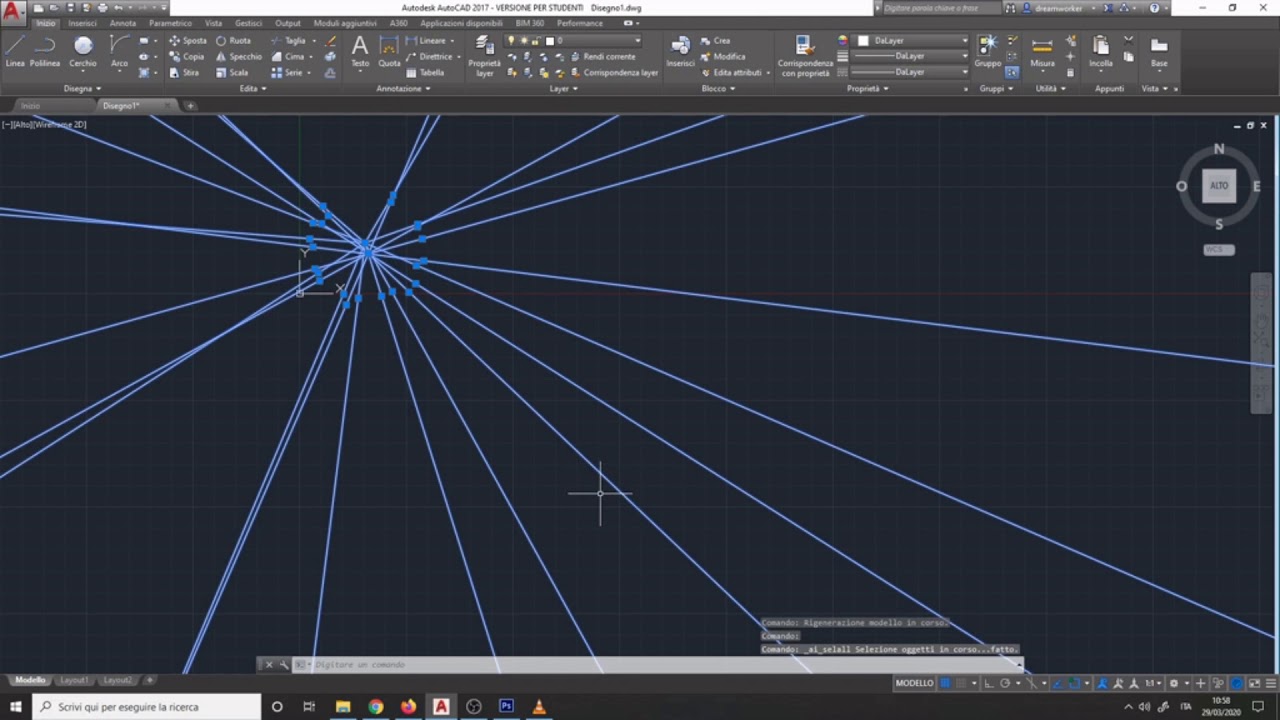
Task: Toggle annotation visibility in status bar
Action: 1103,683
